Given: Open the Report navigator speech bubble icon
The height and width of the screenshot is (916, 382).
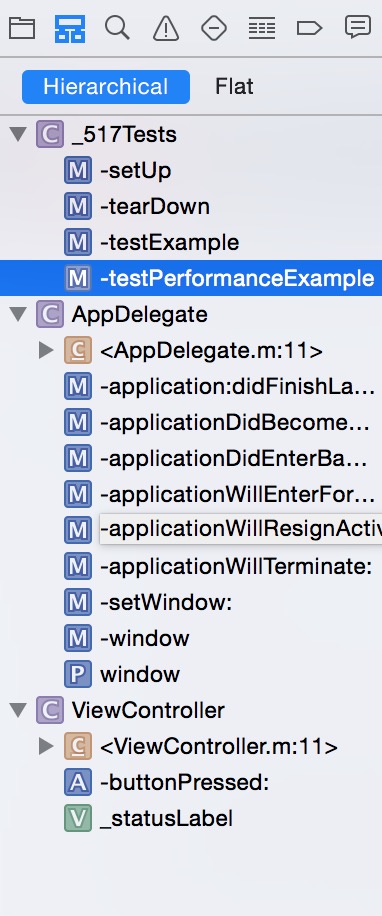Looking at the screenshot, I should [x=357, y=27].
